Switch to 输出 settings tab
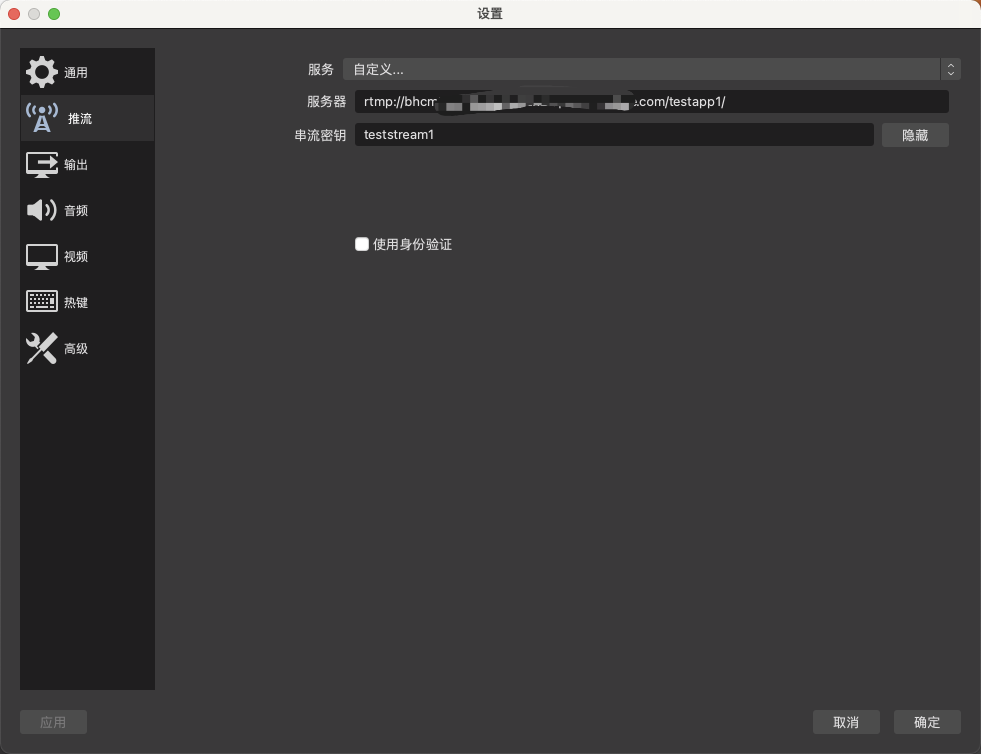This screenshot has height=754, width=981. point(87,165)
